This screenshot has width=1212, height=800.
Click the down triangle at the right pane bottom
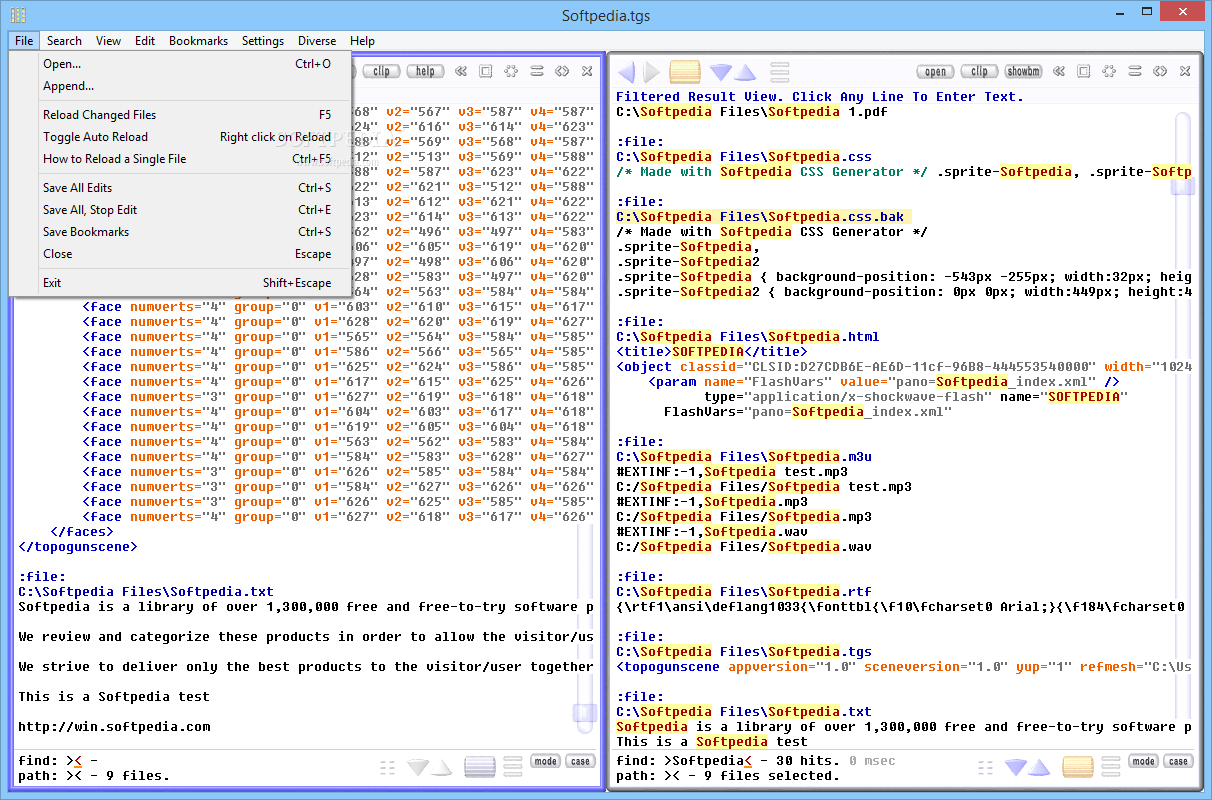(x=1016, y=767)
